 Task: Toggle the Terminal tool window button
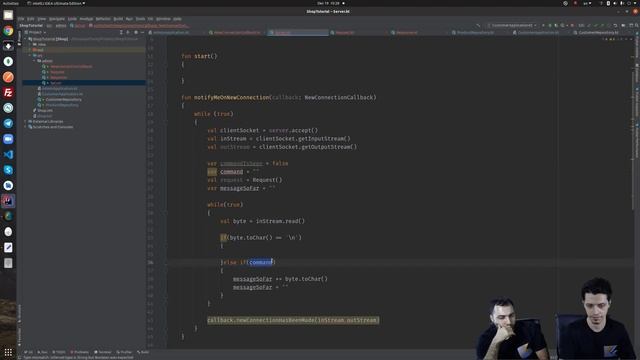pos(103,352)
